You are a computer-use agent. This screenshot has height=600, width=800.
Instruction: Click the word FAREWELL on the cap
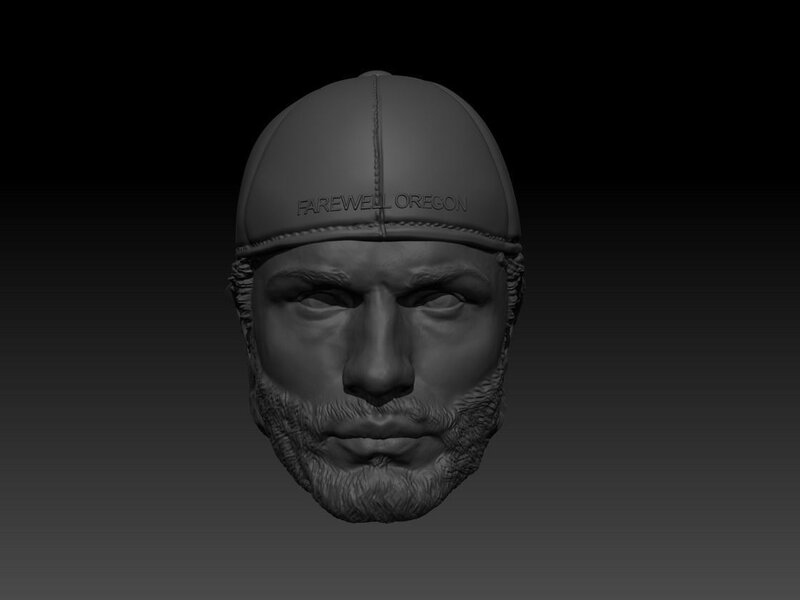339,206
